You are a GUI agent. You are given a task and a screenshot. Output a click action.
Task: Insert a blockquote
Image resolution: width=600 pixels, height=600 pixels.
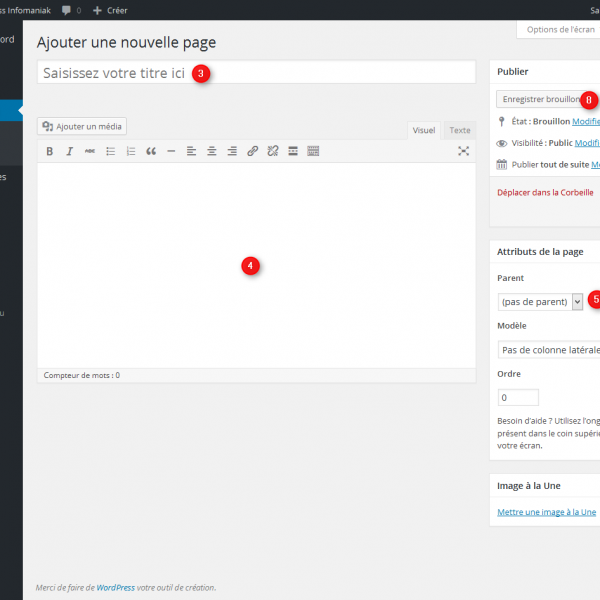tap(151, 151)
